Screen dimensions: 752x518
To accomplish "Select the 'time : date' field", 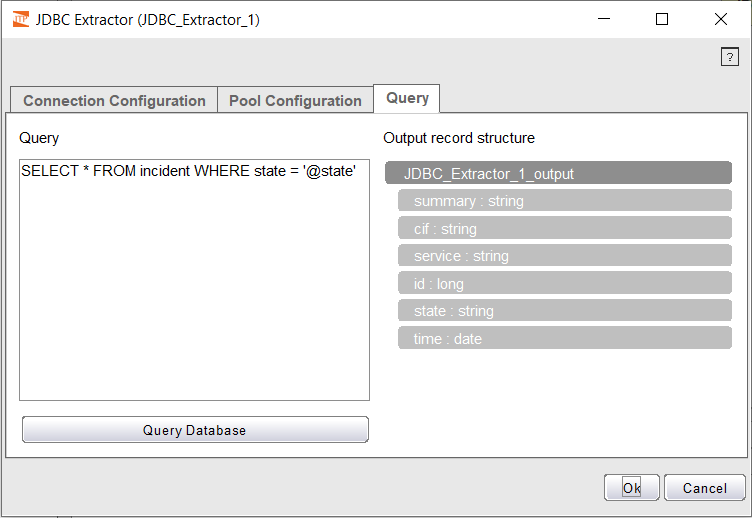I will [x=565, y=338].
